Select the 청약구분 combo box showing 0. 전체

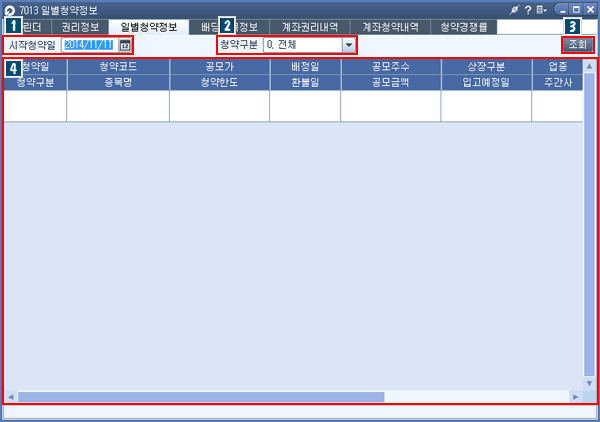[x=309, y=45]
